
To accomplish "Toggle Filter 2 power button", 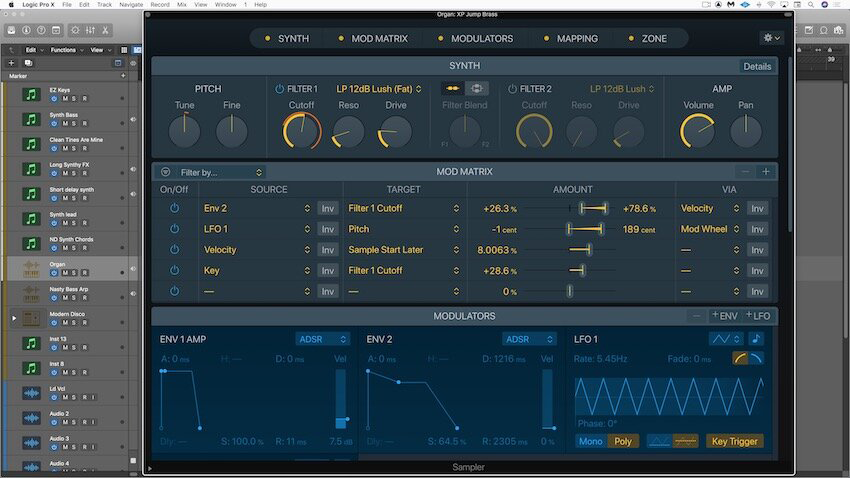I will click(512, 89).
